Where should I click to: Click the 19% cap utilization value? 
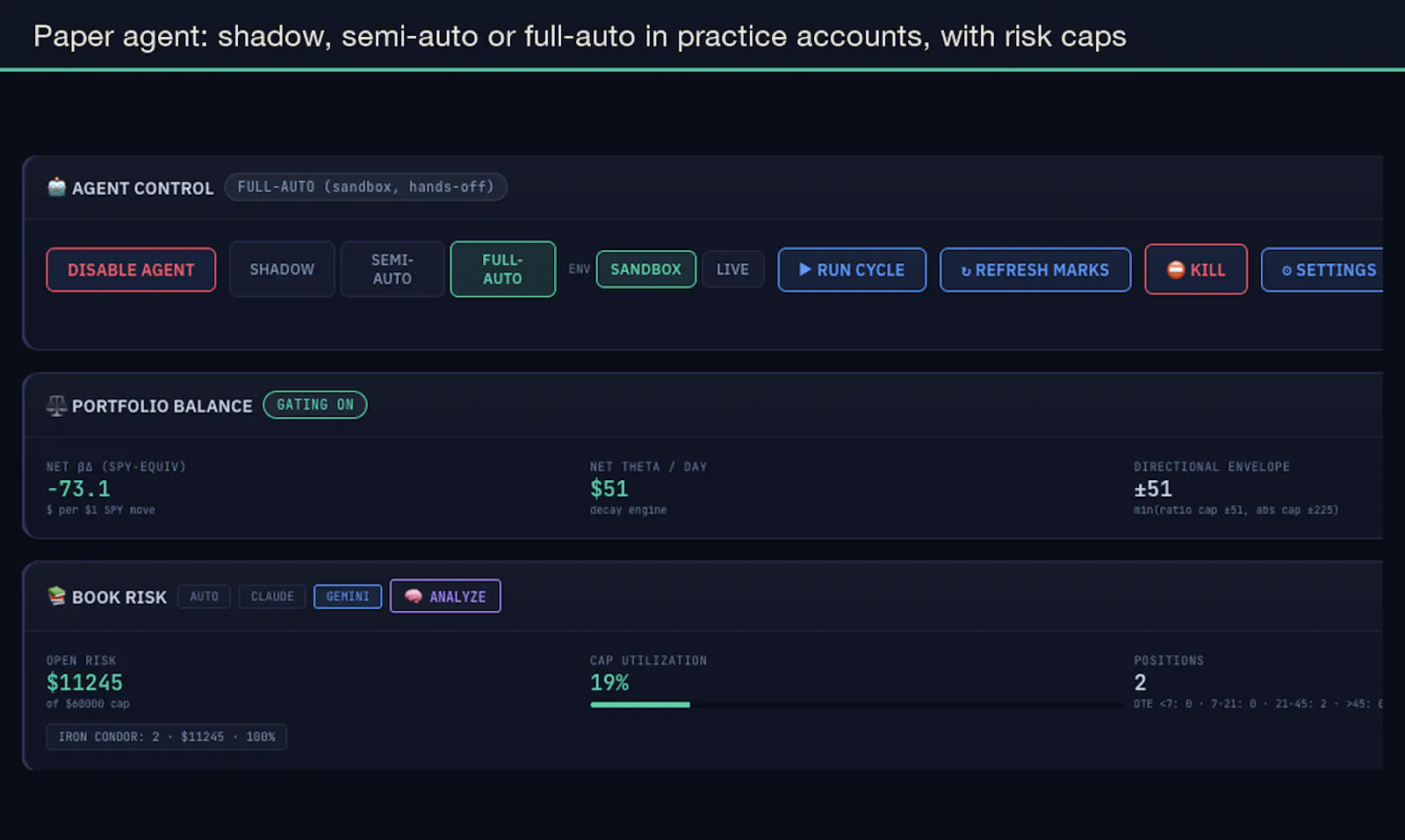(609, 682)
